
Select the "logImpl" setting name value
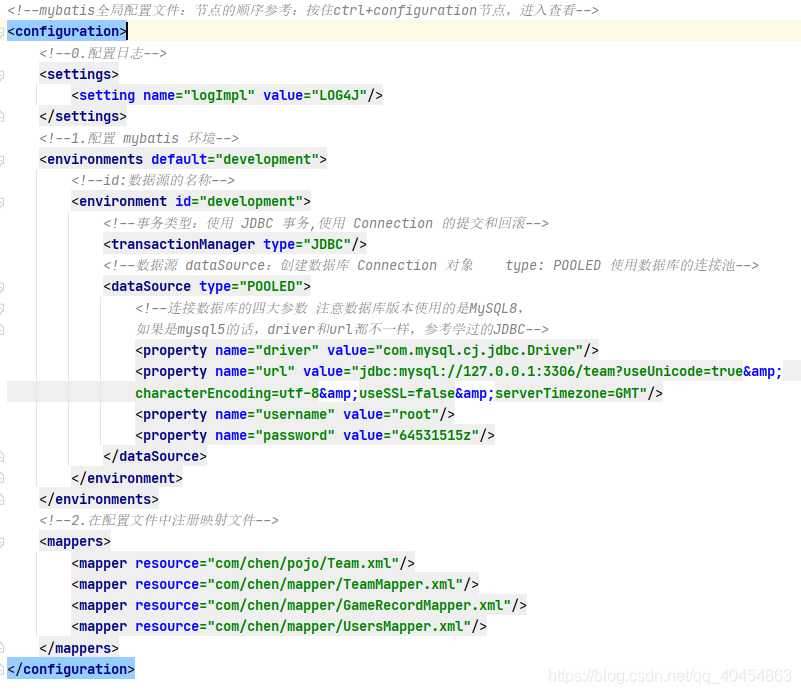point(219,95)
